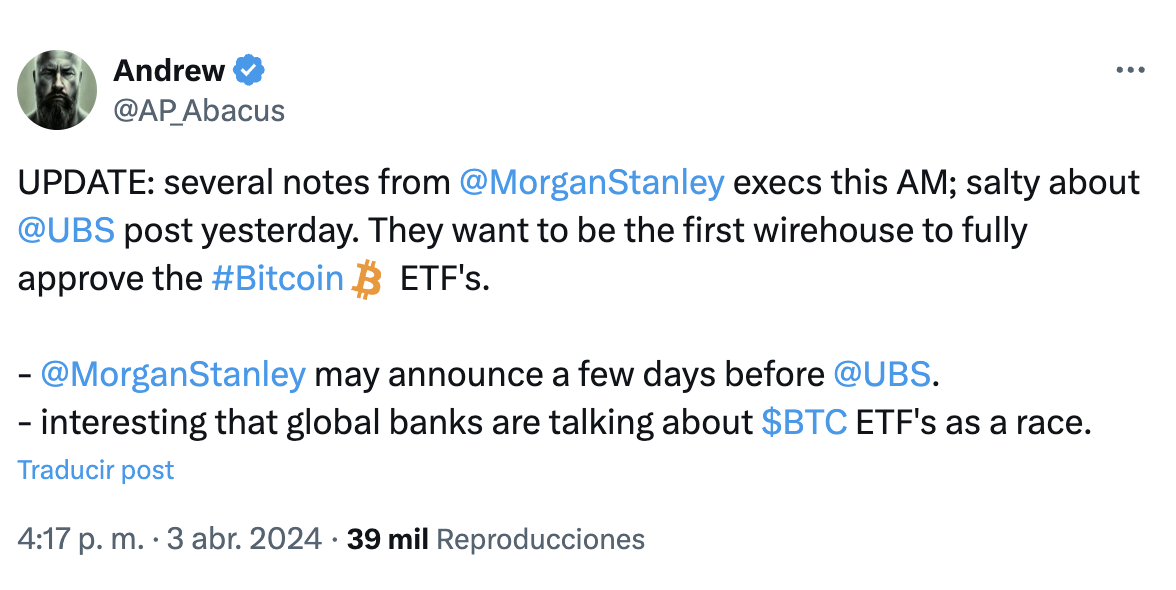Viewport: 1176px width, 590px height.
Task: Click Andrew's profile avatar picture
Action: (57, 90)
